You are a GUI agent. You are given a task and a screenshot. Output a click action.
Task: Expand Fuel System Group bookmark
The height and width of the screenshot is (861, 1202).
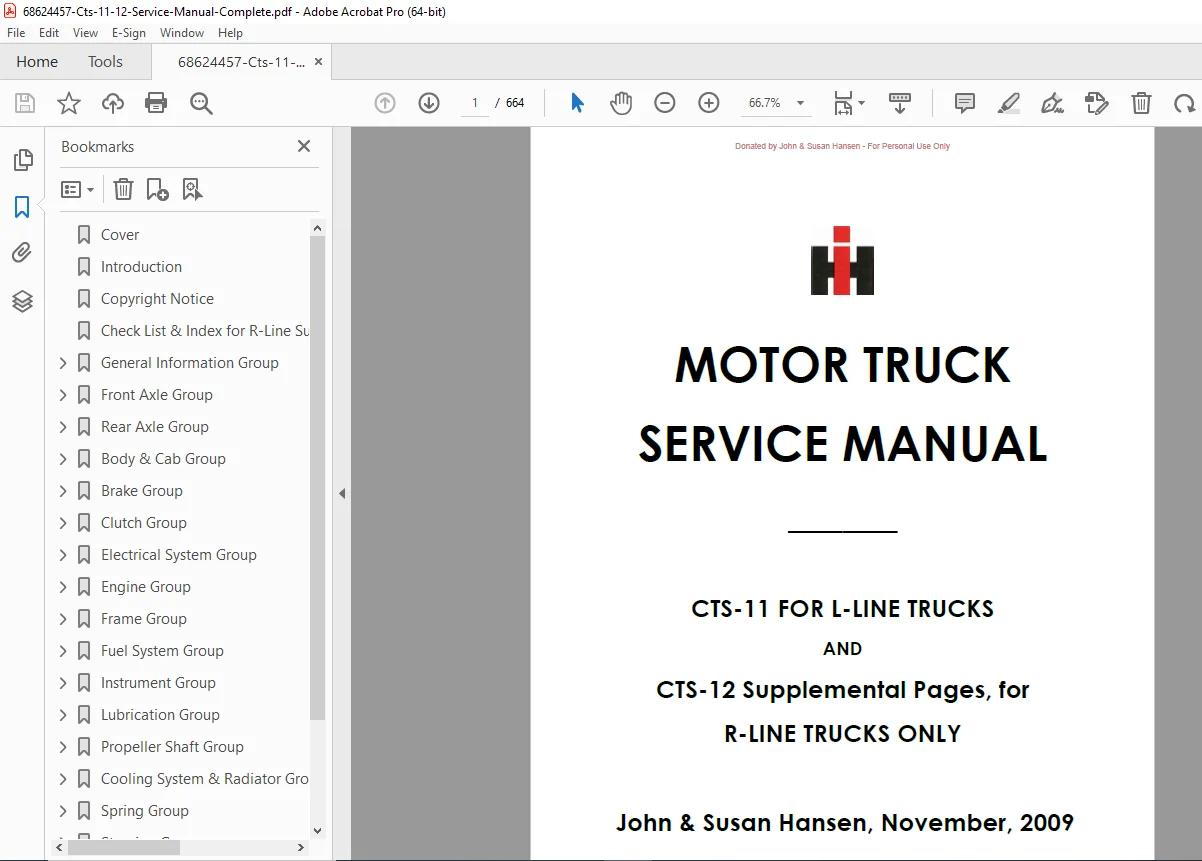click(x=63, y=651)
